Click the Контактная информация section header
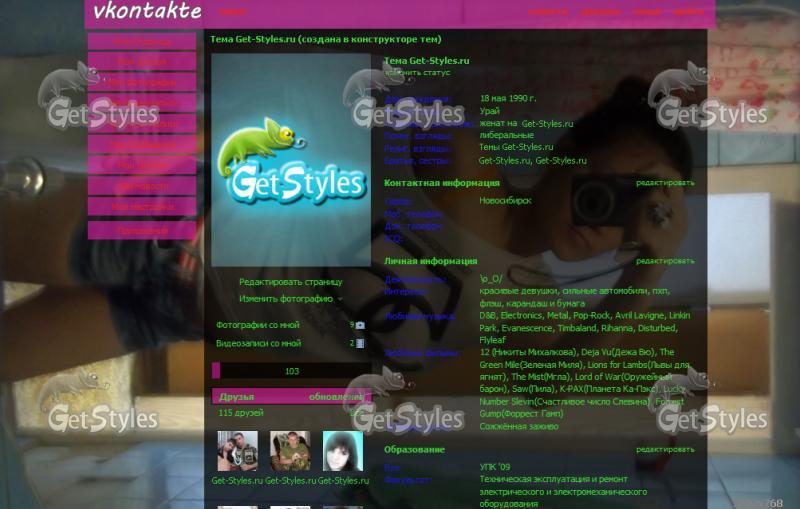The width and height of the screenshot is (800, 509). (442, 183)
